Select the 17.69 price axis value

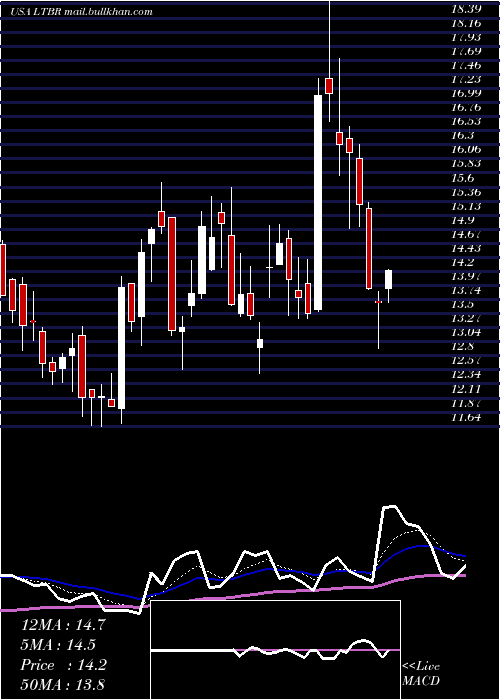coord(466,51)
